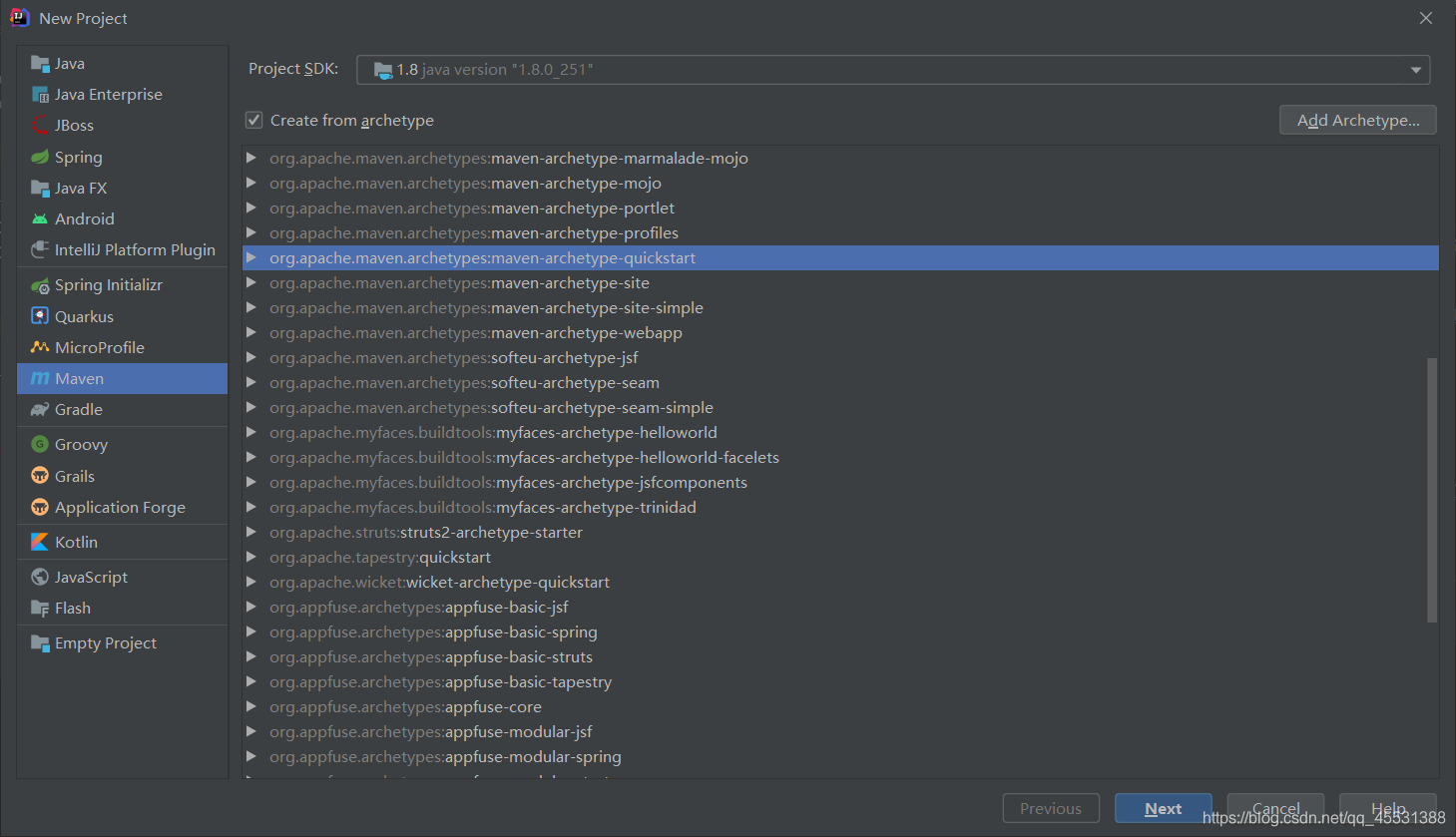
Task: Click the Next button
Action: [1164, 809]
